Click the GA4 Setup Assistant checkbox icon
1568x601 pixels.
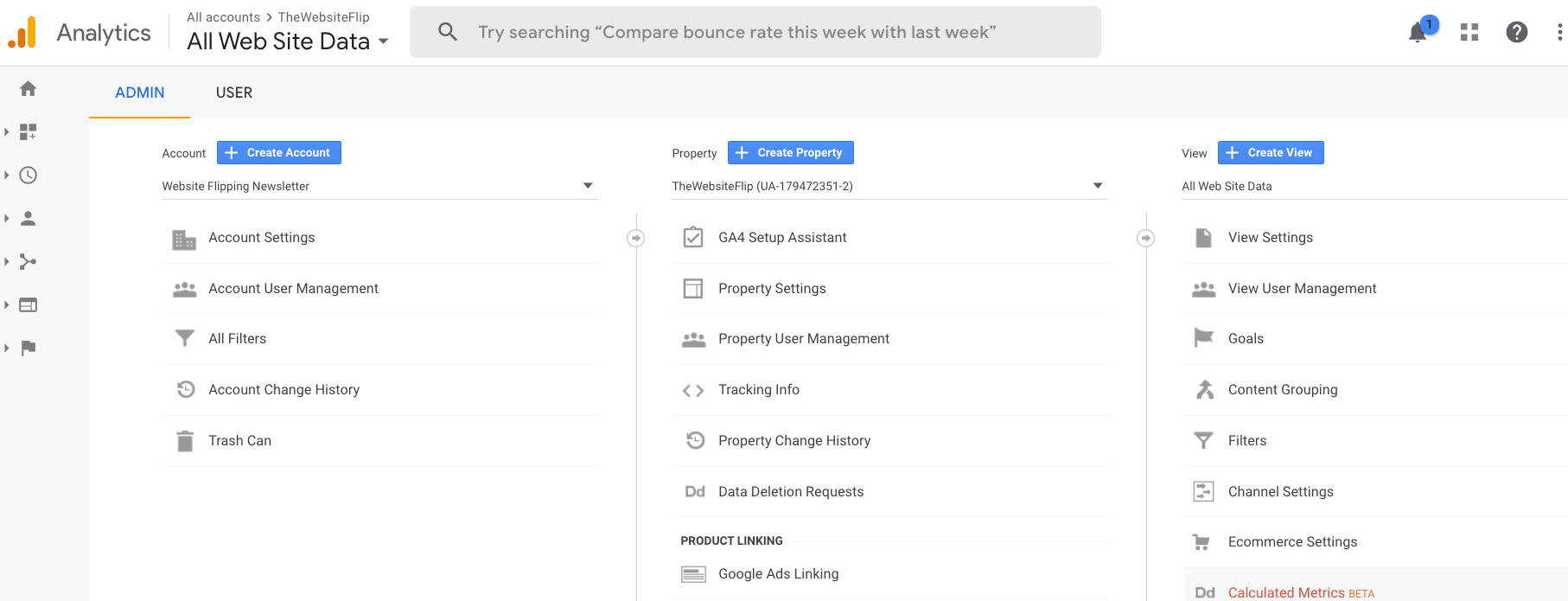pyautogui.click(x=693, y=237)
